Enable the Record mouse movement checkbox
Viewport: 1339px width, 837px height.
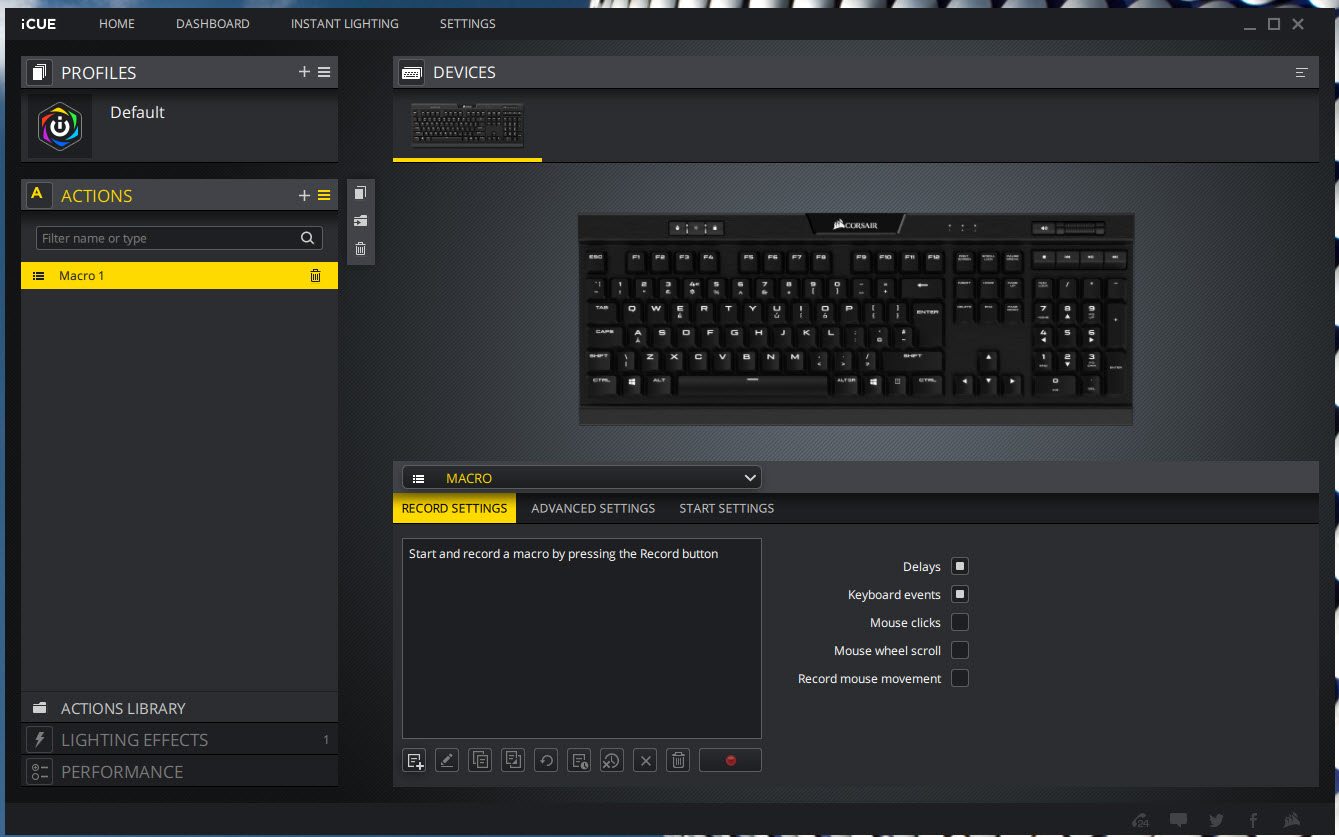(x=960, y=678)
